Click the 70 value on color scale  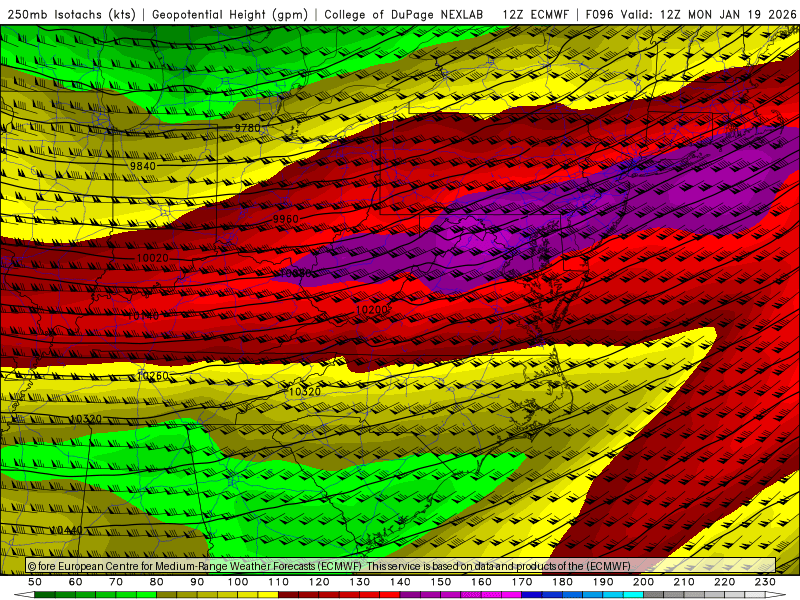click(116, 582)
